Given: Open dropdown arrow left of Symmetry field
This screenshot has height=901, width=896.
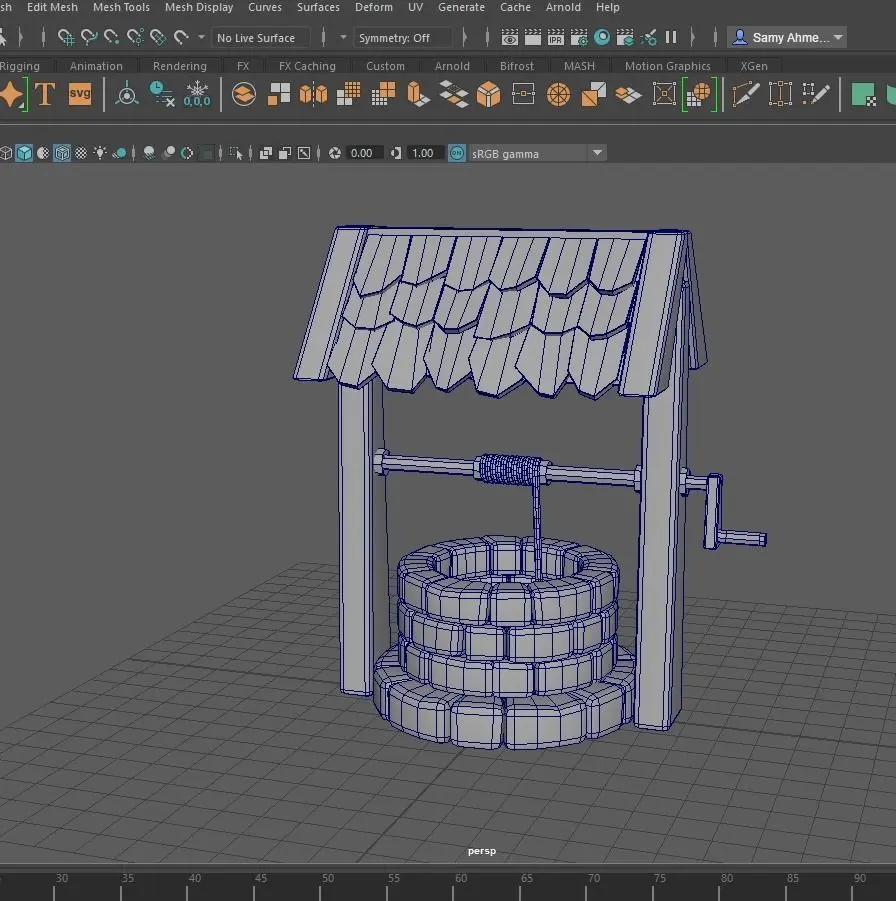Looking at the screenshot, I should 343,37.
